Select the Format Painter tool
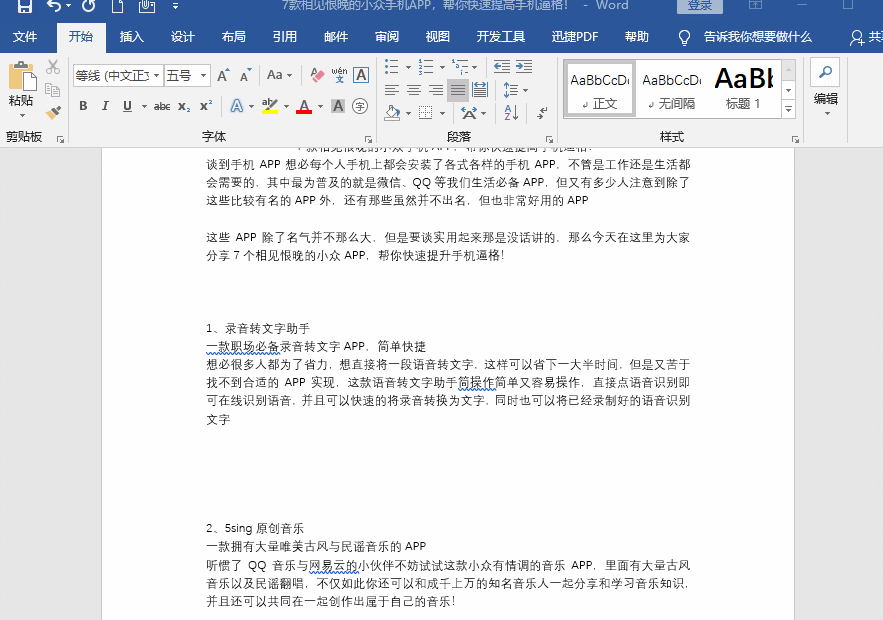 pyautogui.click(x=53, y=110)
